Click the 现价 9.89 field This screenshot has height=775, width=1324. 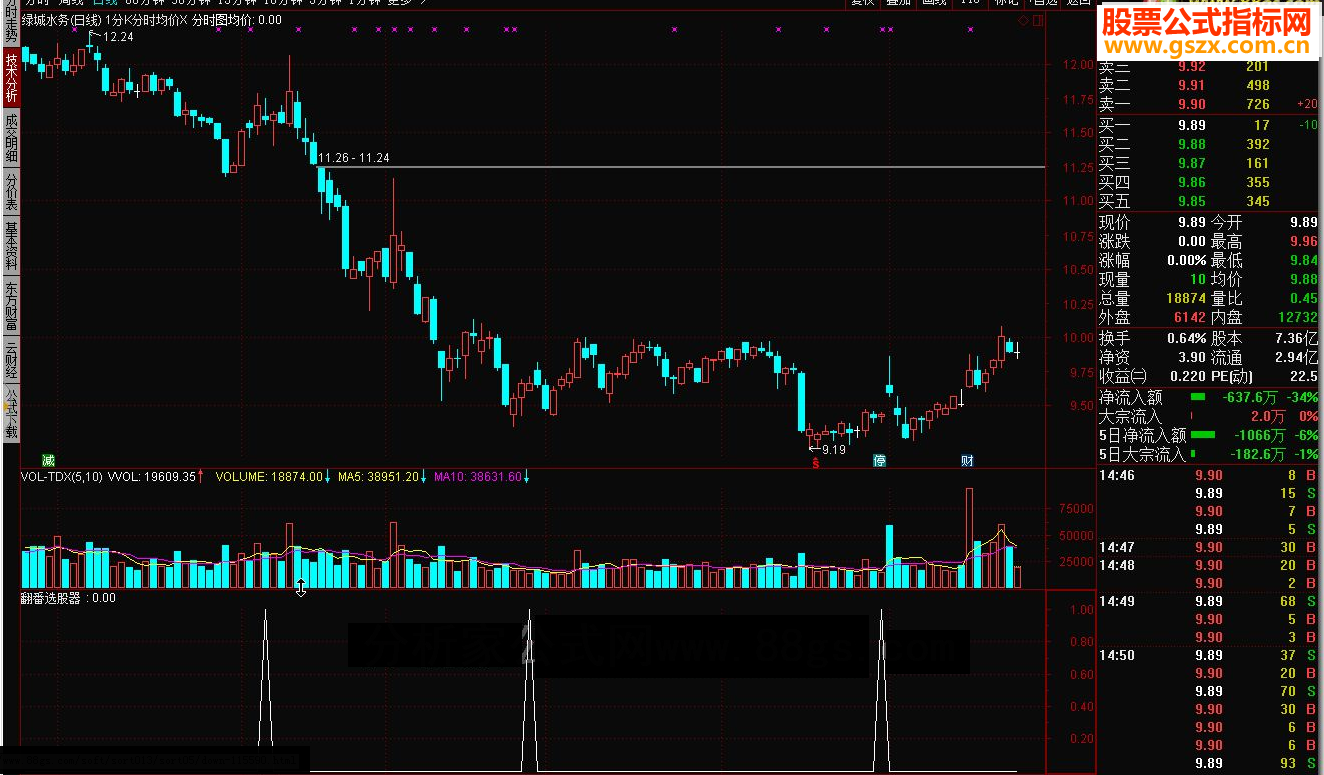click(x=1153, y=222)
